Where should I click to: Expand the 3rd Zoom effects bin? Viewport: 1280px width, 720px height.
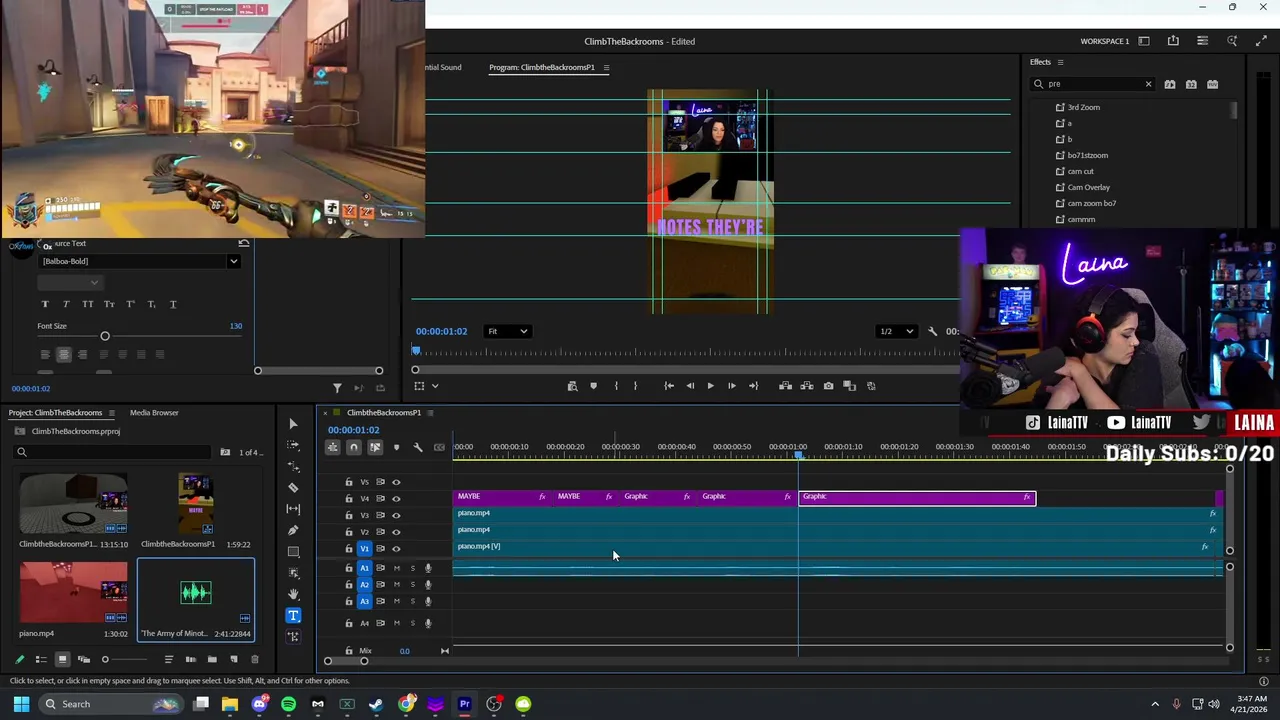pyautogui.click(x=1060, y=107)
